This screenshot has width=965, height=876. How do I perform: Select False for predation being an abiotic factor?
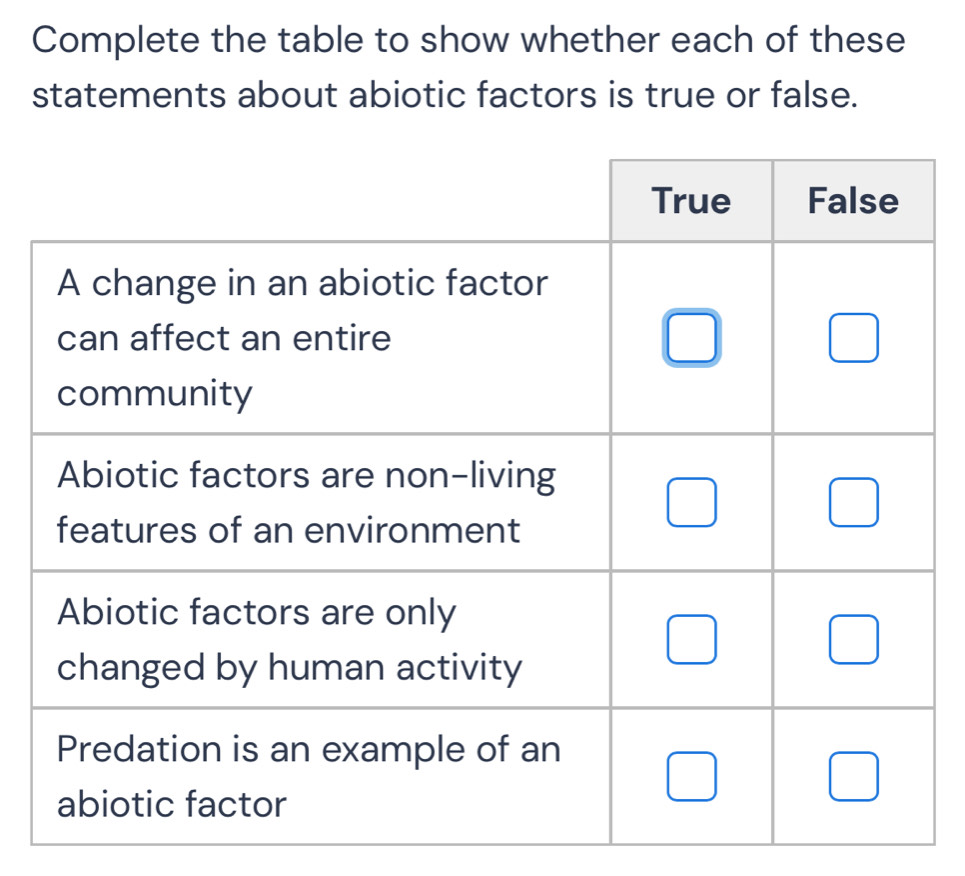click(x=853, y=776)
